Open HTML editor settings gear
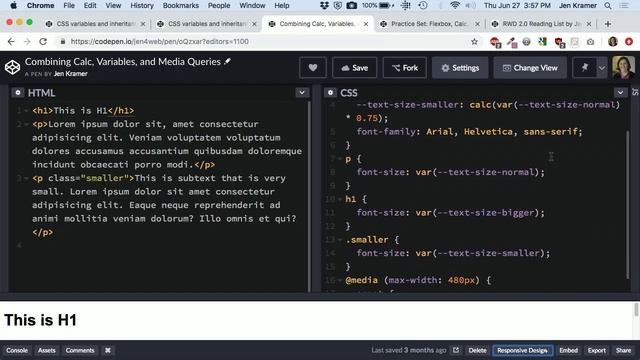640x360 pixels. 18,93
